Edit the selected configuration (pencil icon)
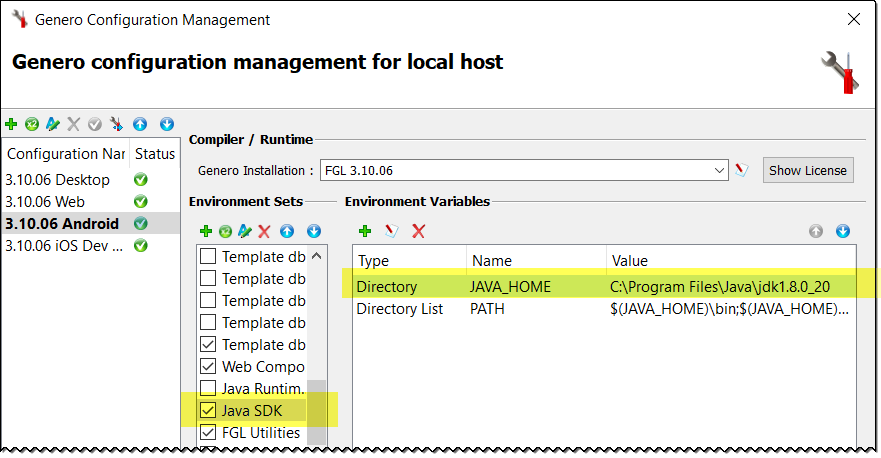The width and height of the screenshot is (881, 458). (x=53, y=124)
